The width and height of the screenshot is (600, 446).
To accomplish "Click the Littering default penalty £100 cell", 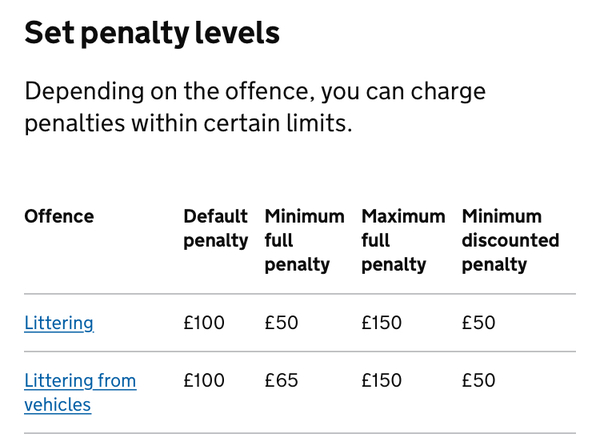I will tap(204, 323).
